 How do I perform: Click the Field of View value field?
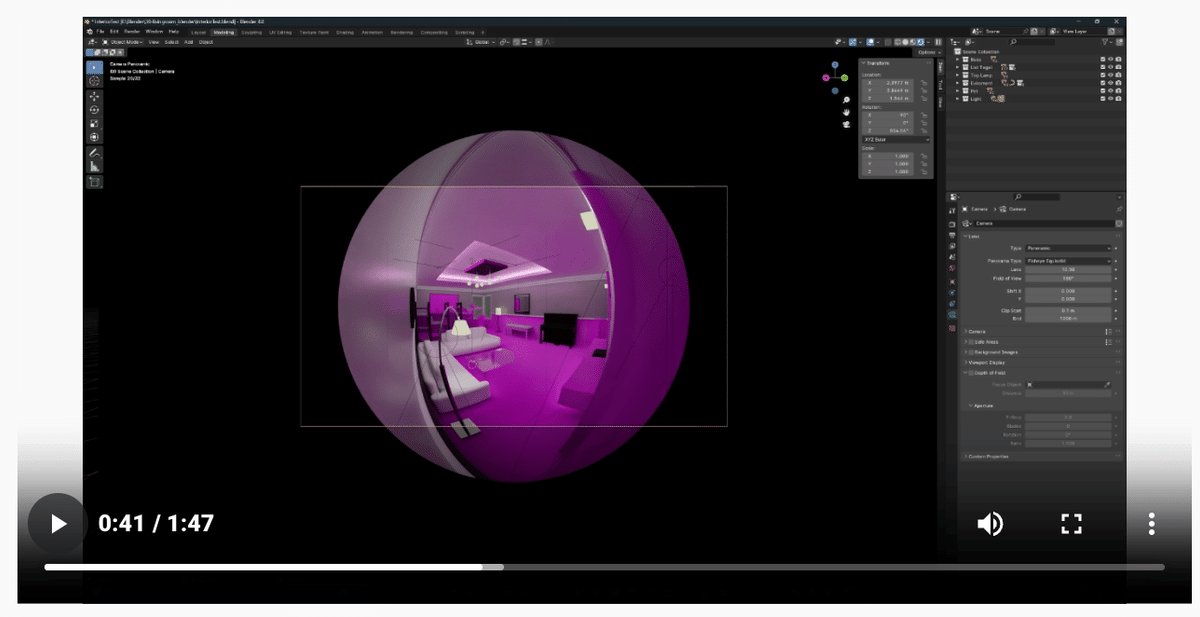1068,278
